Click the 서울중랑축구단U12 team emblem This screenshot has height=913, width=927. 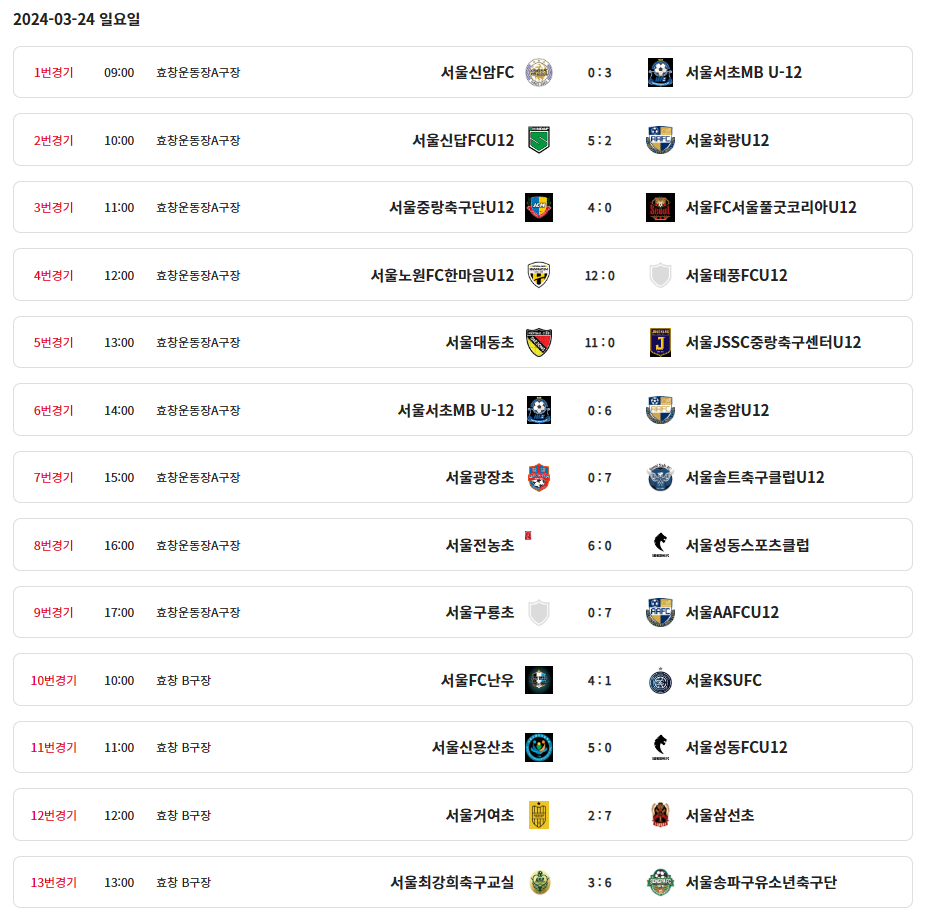click(x=539, y=207)
